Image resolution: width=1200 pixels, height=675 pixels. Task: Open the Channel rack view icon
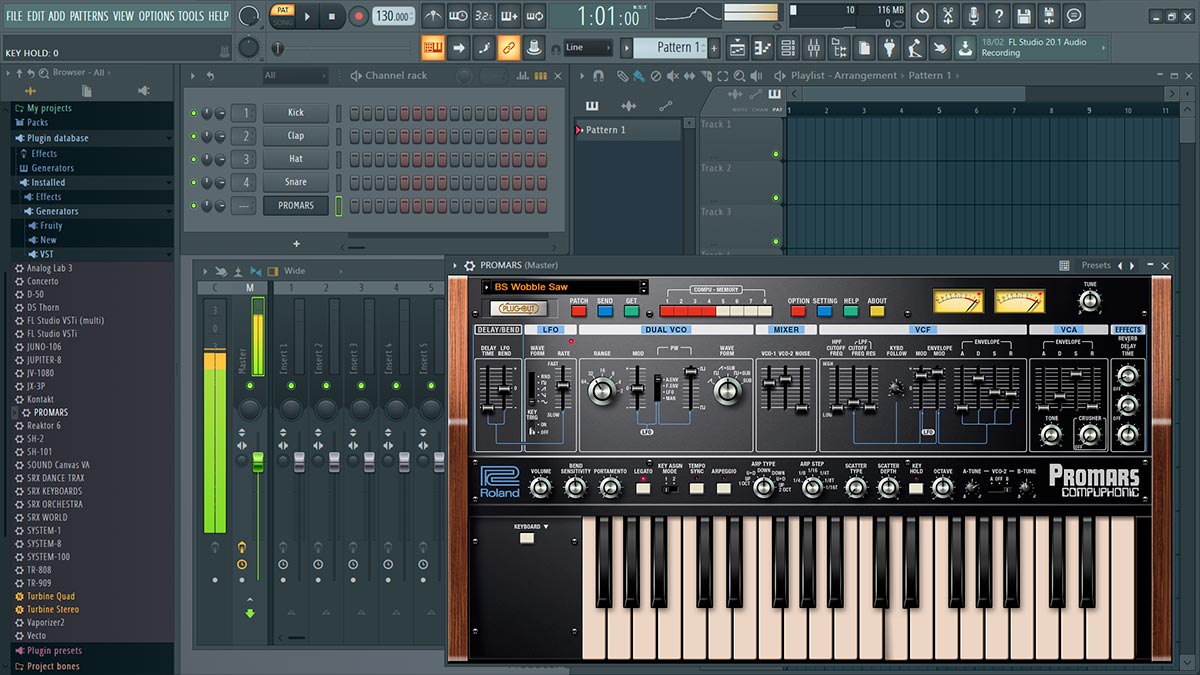[x=788, y=47]
